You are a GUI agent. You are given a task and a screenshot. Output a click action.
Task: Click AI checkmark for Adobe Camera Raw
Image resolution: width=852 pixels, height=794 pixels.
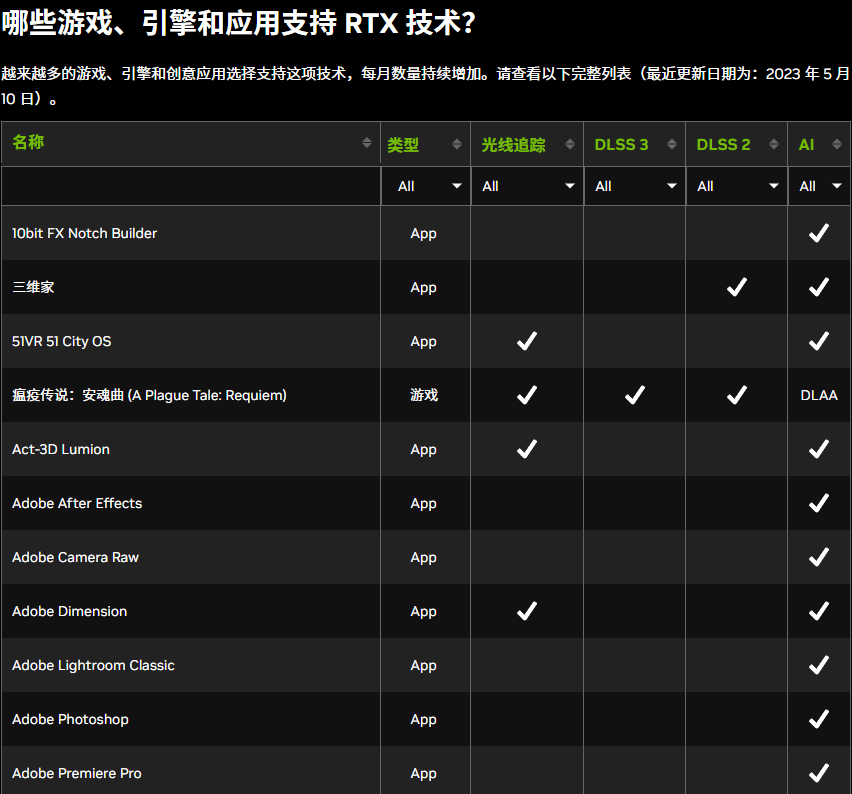(819, 557)
